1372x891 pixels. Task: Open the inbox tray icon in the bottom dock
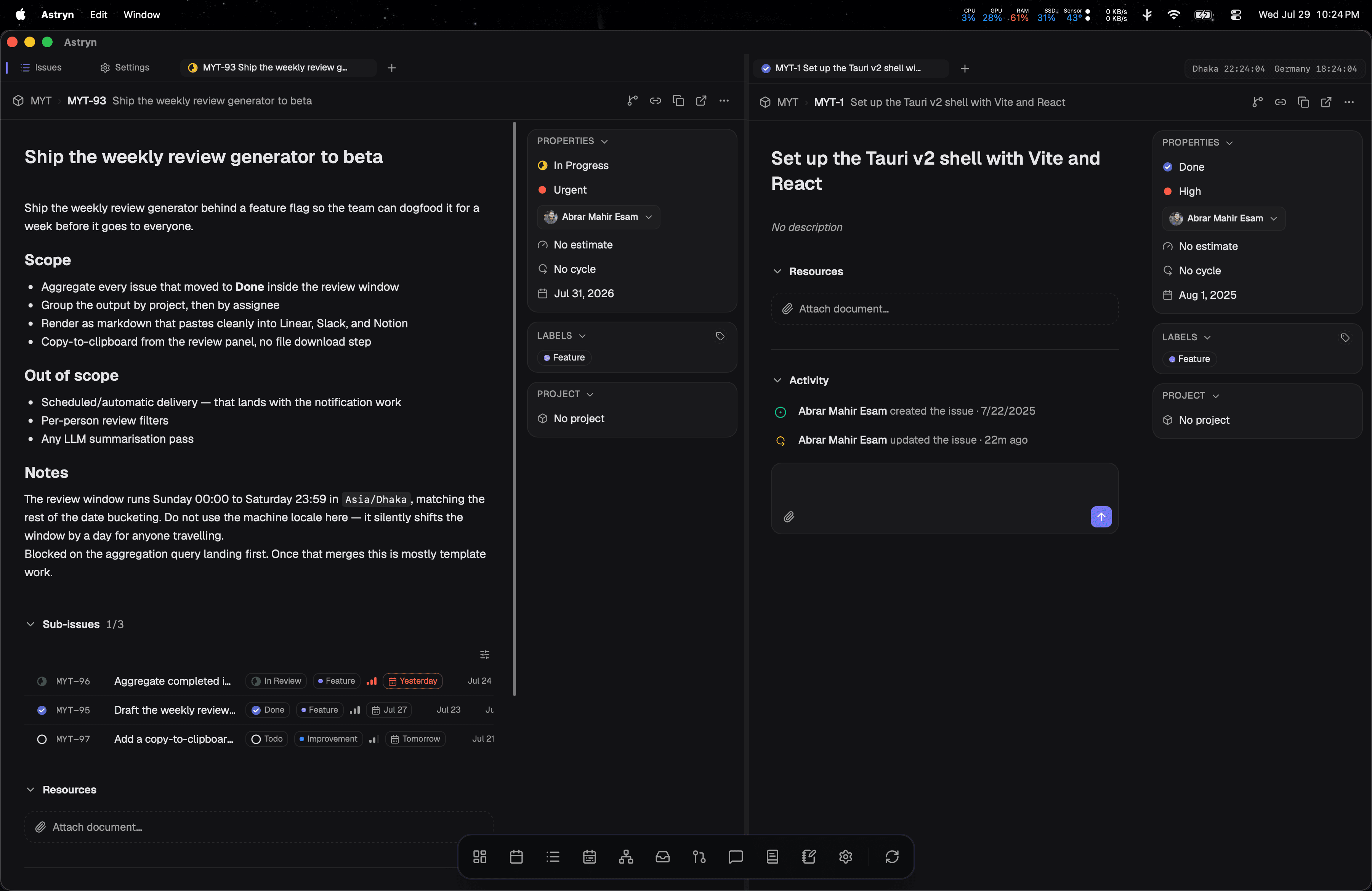point(662,856)
